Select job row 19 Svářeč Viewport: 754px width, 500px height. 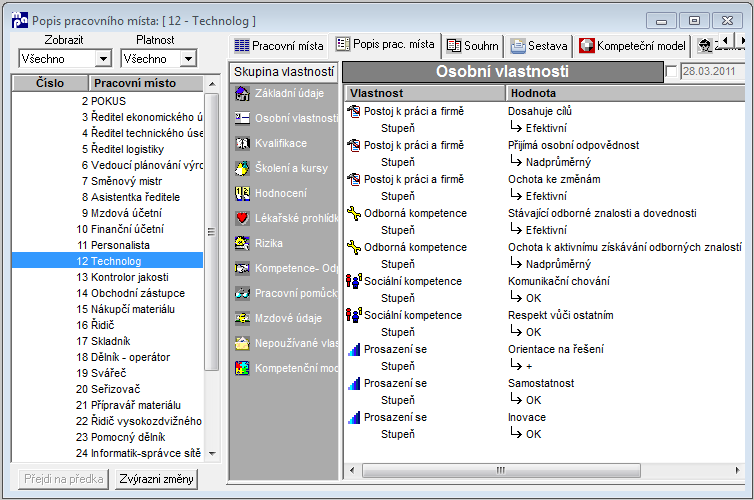pos(107,373)
